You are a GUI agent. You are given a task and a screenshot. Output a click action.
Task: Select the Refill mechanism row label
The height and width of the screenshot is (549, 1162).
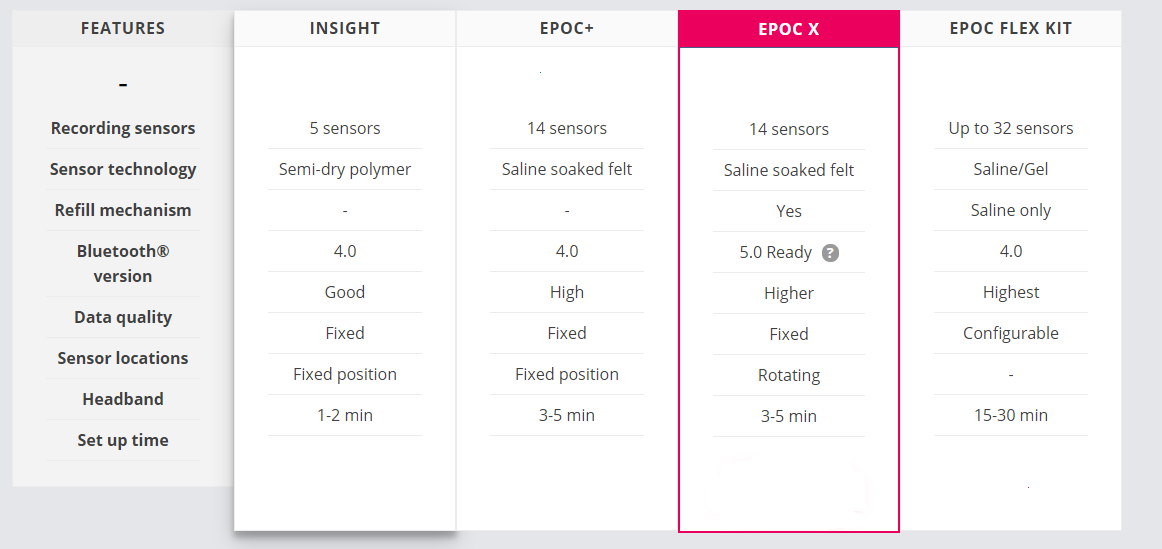coord(123,210)
